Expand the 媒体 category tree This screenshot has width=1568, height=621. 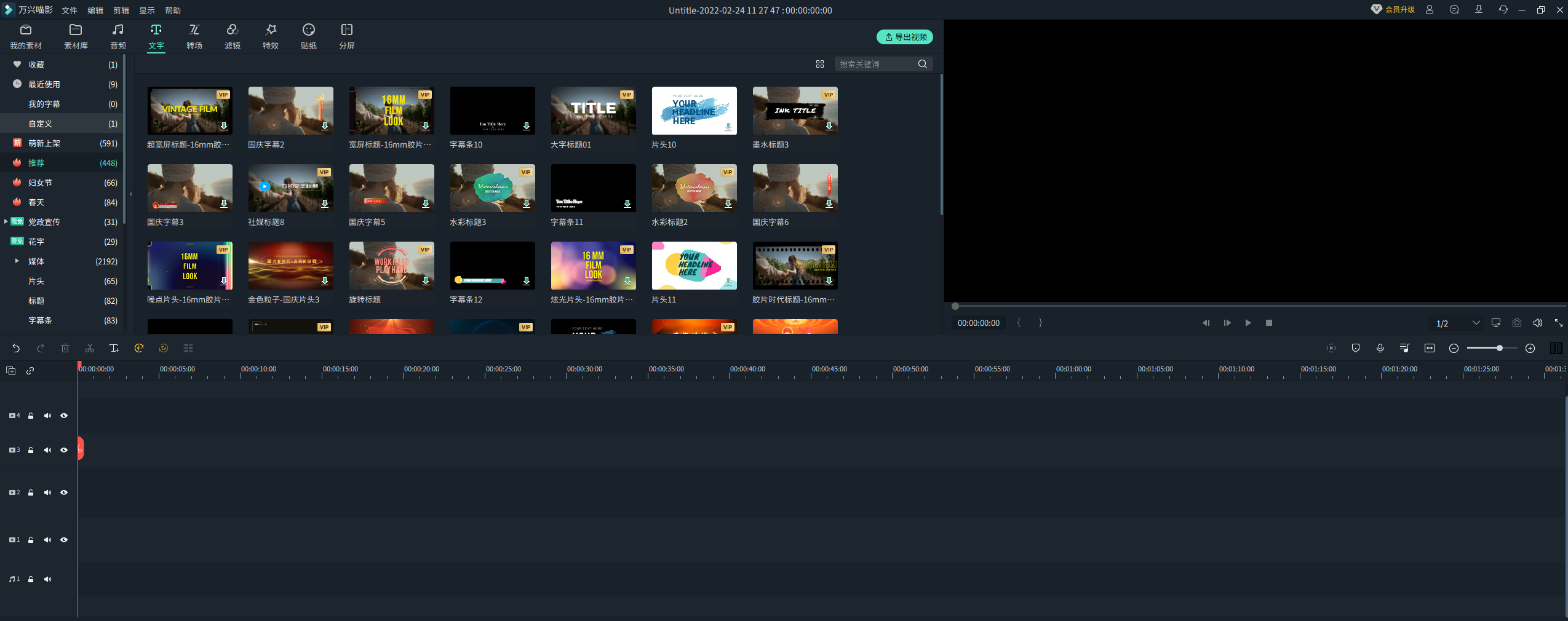(17, 261)
